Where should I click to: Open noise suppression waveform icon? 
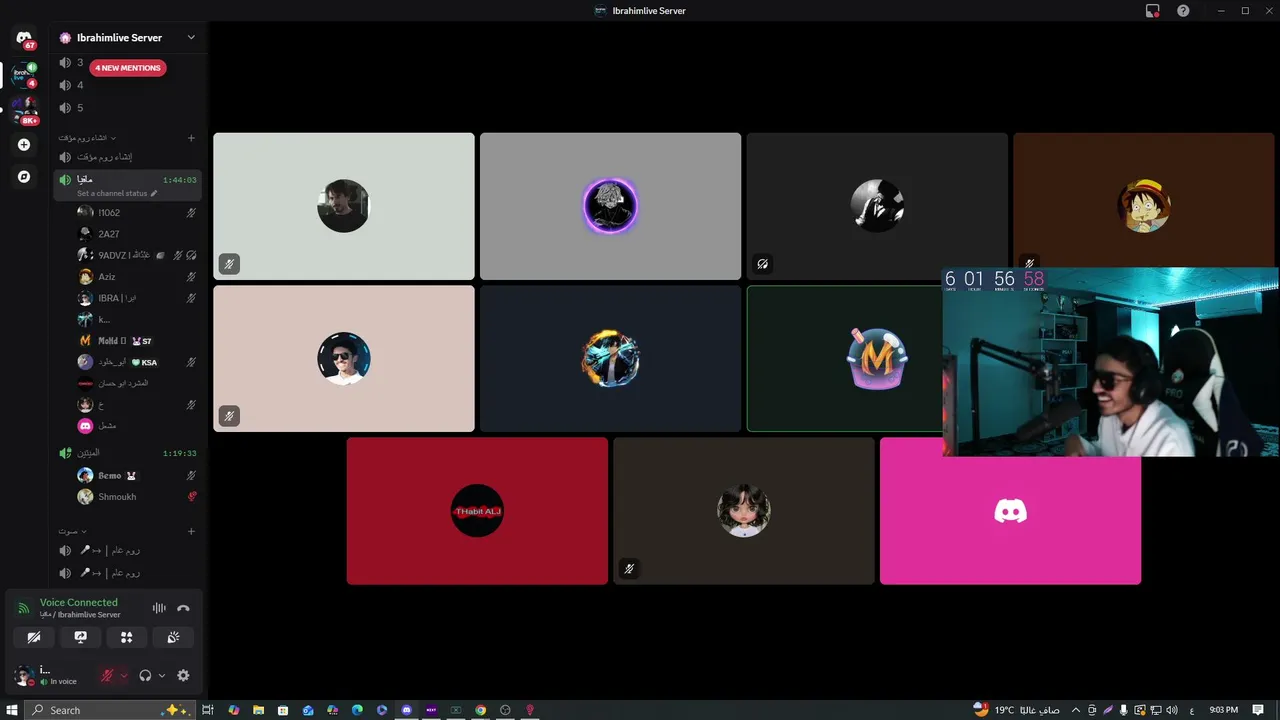(159, 608)
